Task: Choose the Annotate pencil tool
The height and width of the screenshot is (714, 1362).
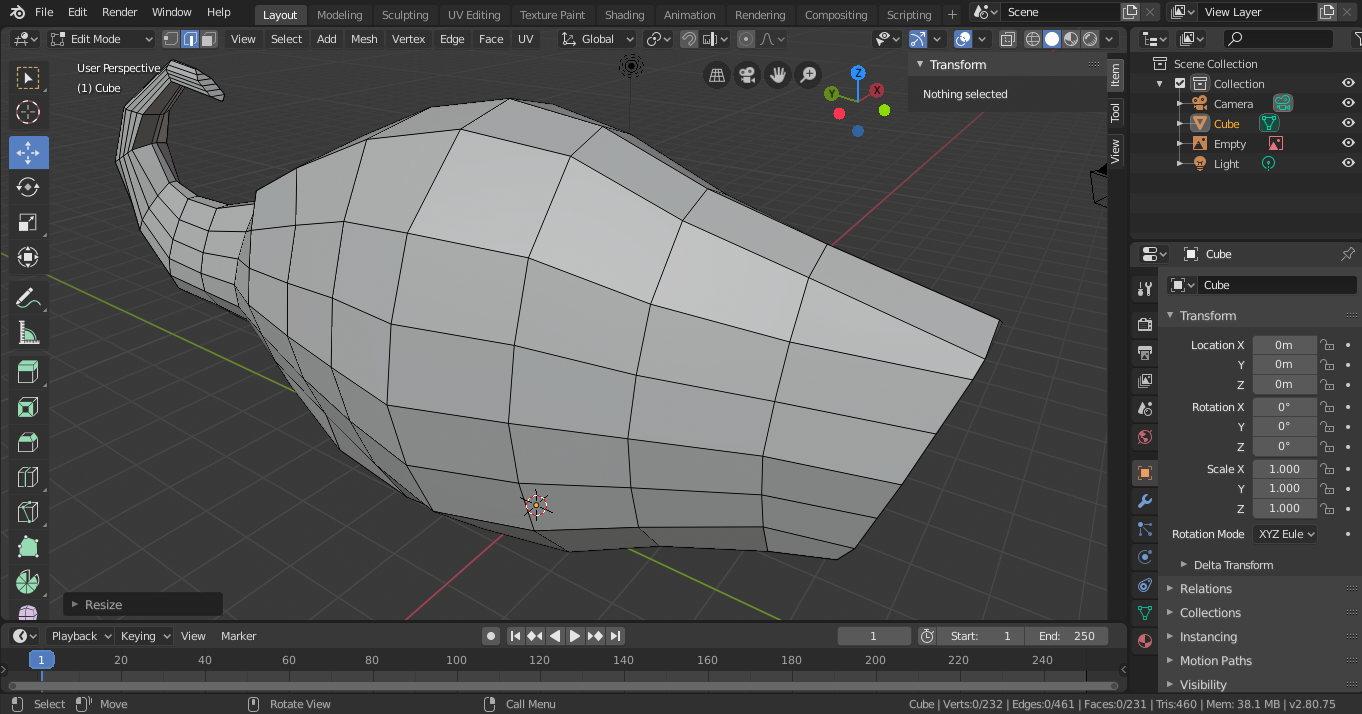Action: tap(28, 298)
